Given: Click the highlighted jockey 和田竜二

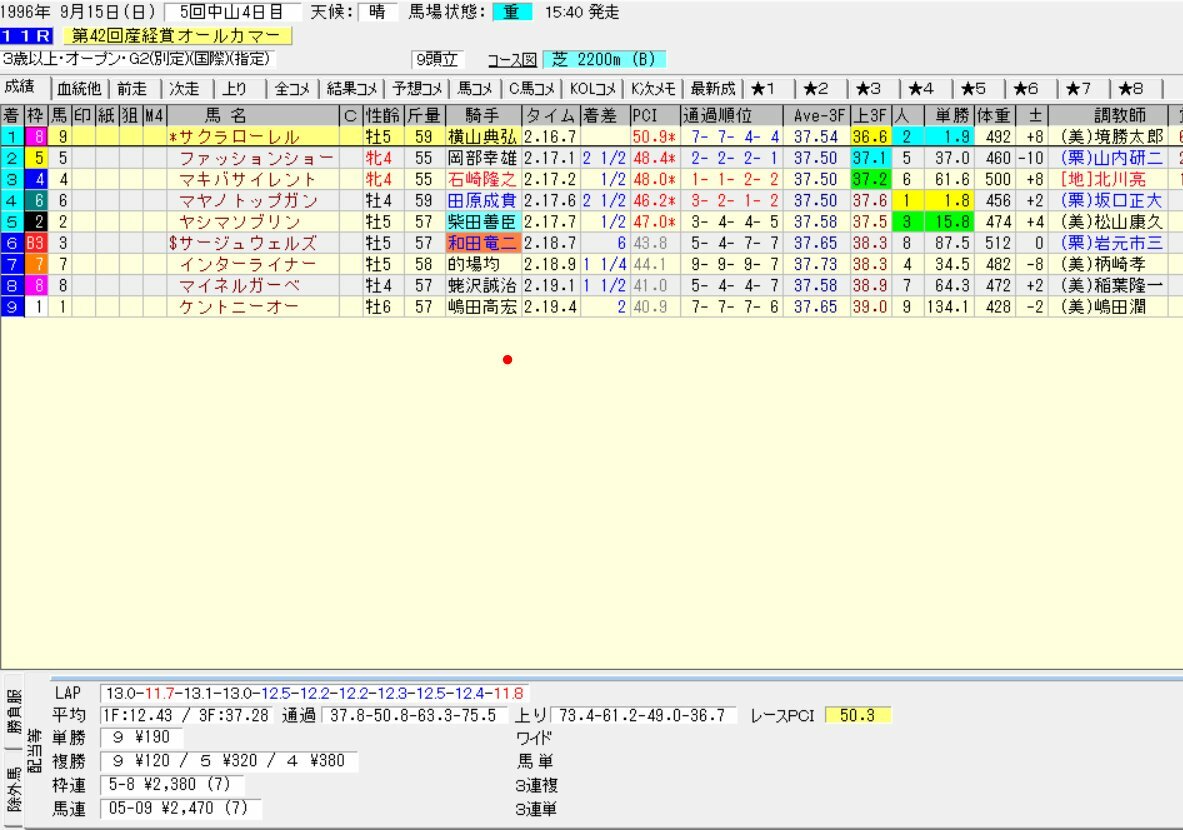Looking at the screenshot, I should [x=483, y=243].
